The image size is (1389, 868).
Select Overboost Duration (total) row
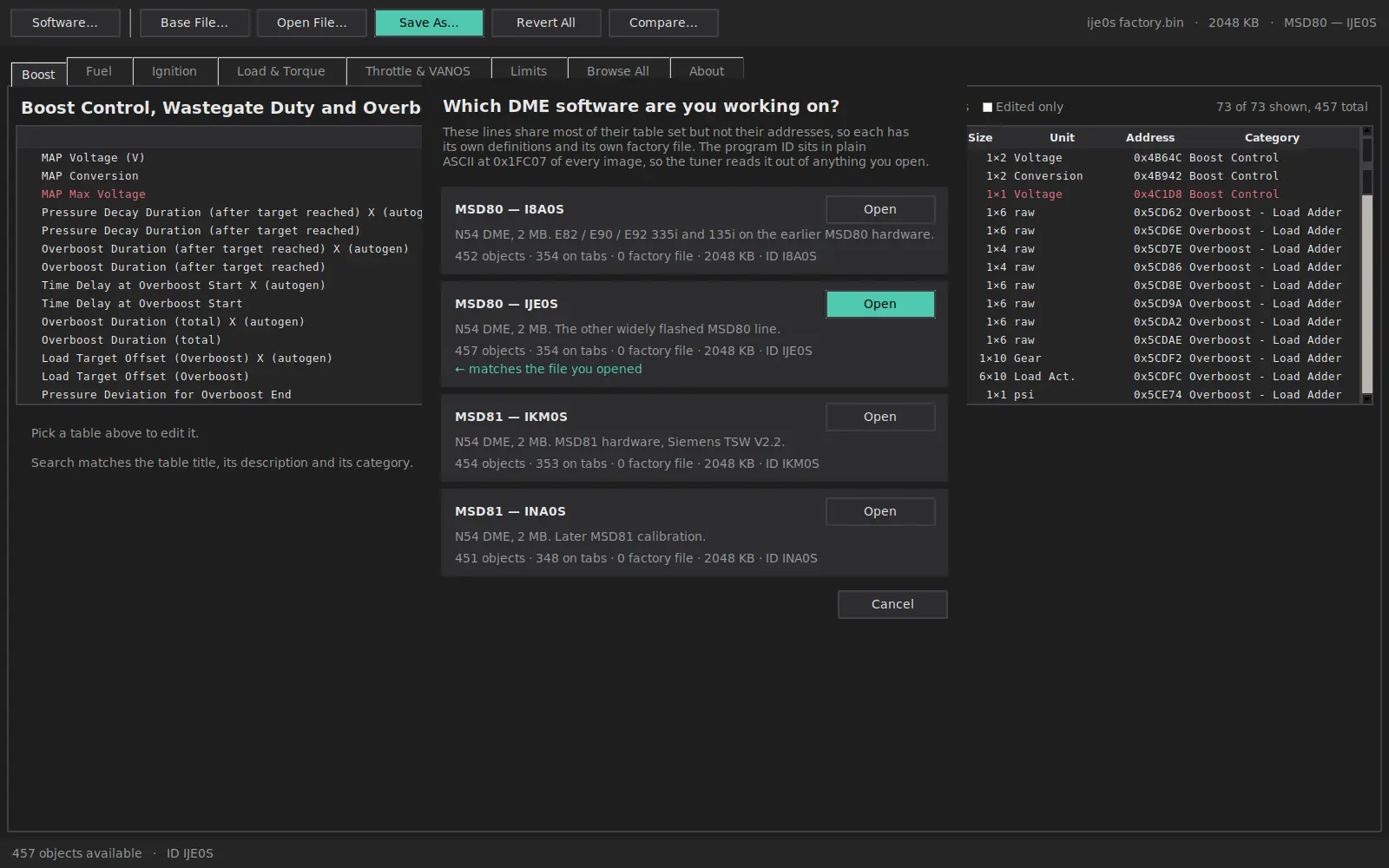(221, 340)
